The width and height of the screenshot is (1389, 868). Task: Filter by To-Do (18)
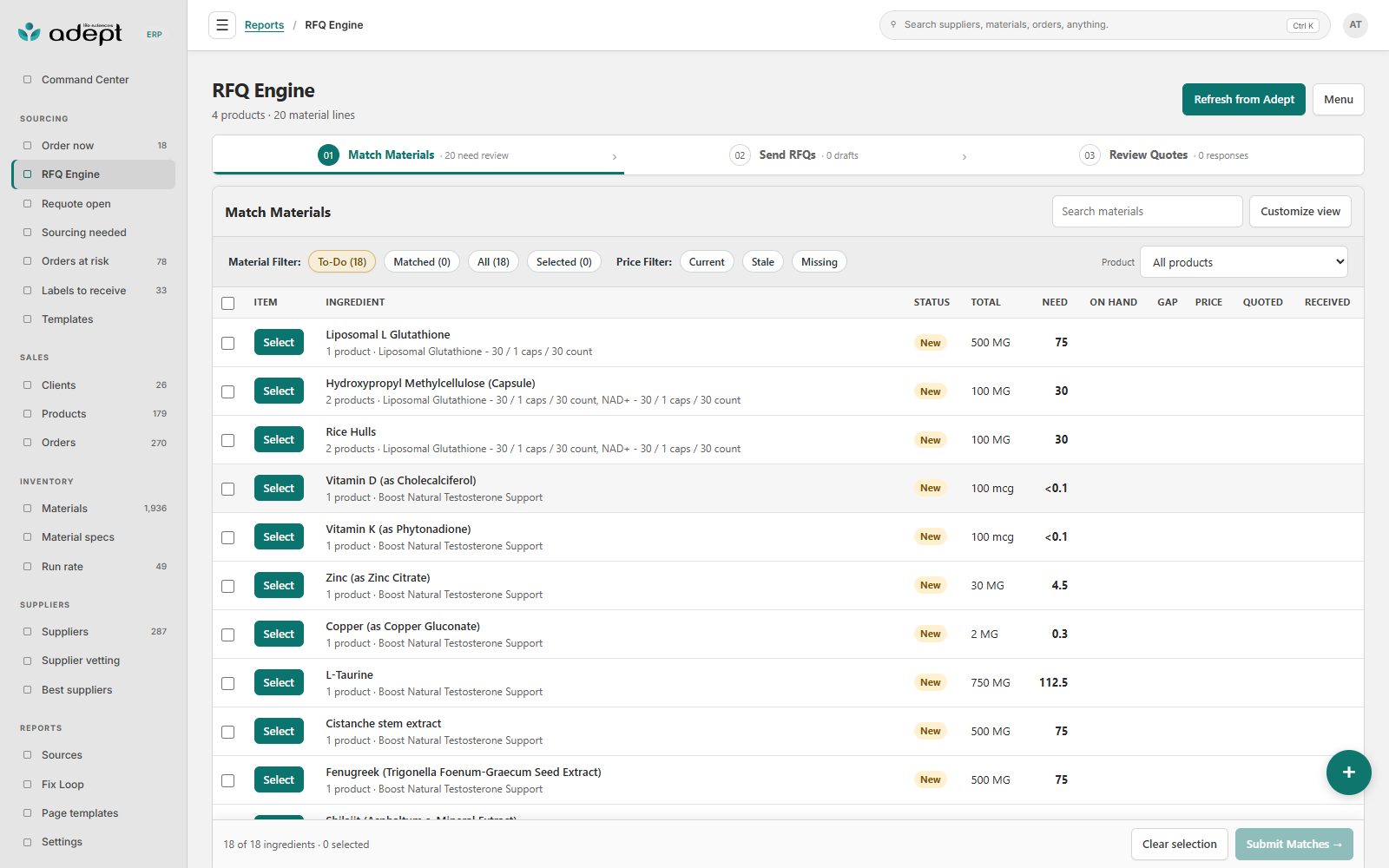click(342, 262)
